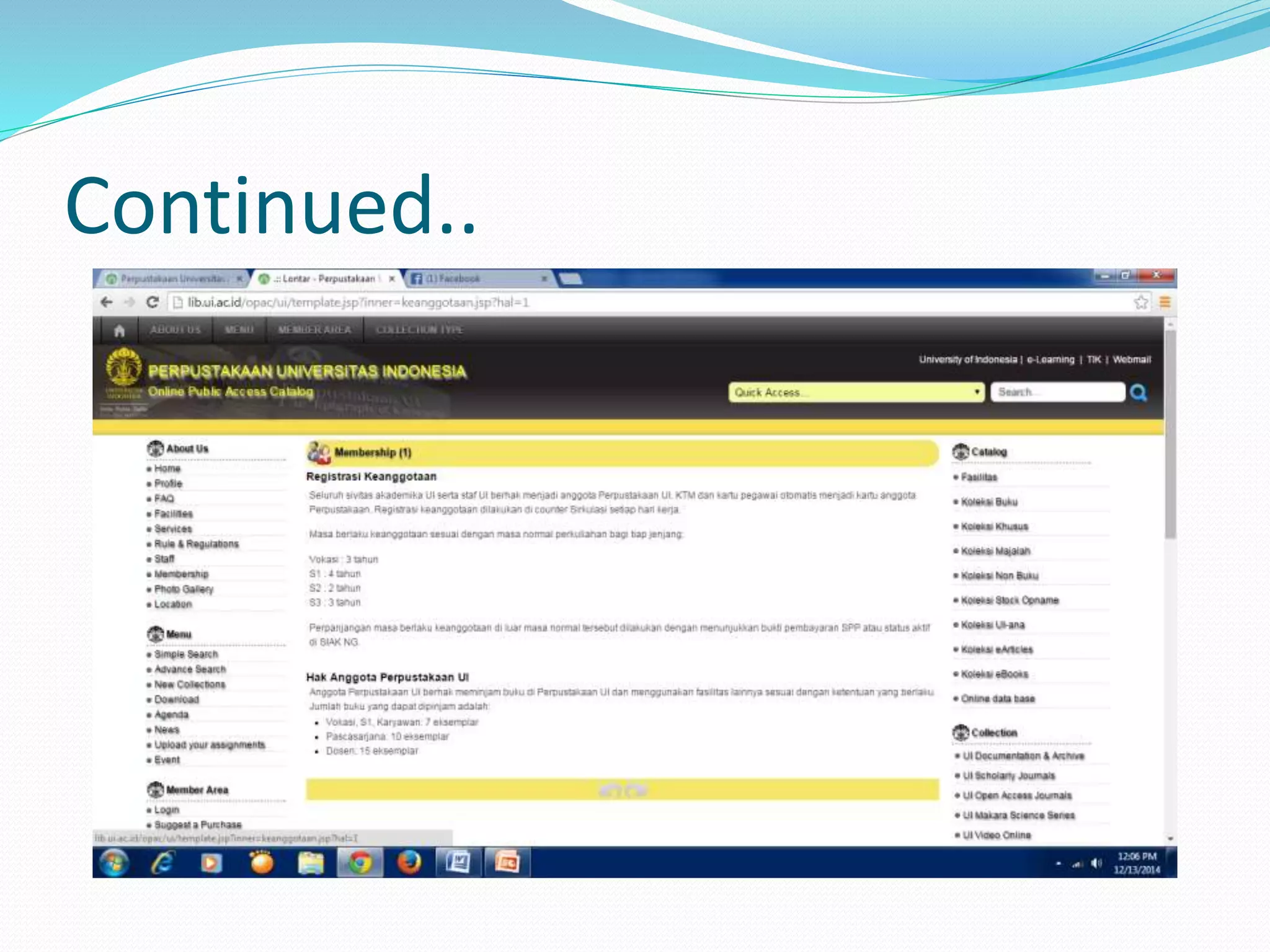Open Internet Explorer from taskbar

pos(162,862)
